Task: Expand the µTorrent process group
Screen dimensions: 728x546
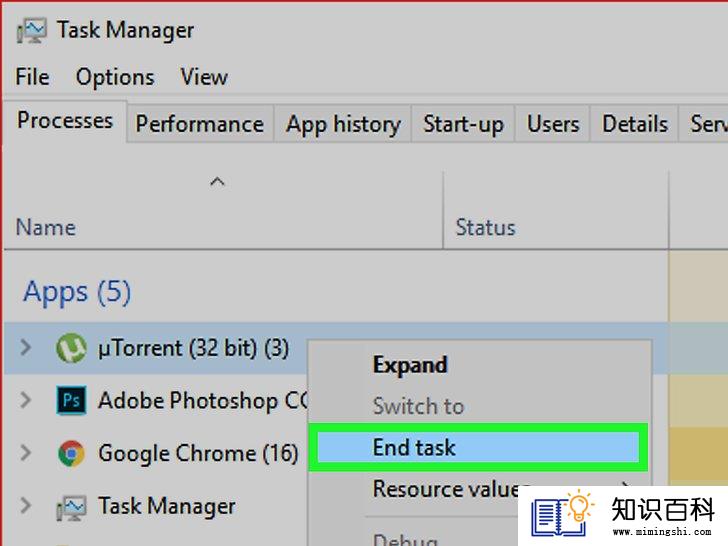Action: coord(26,348)
